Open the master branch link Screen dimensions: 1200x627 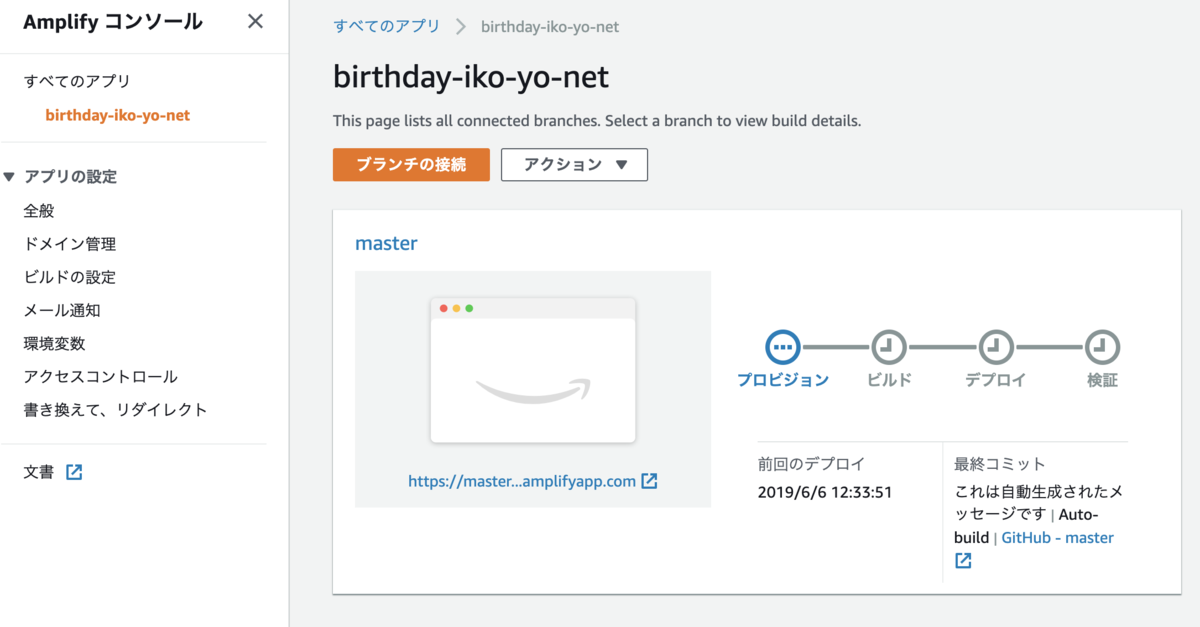(x=386, y=243)
